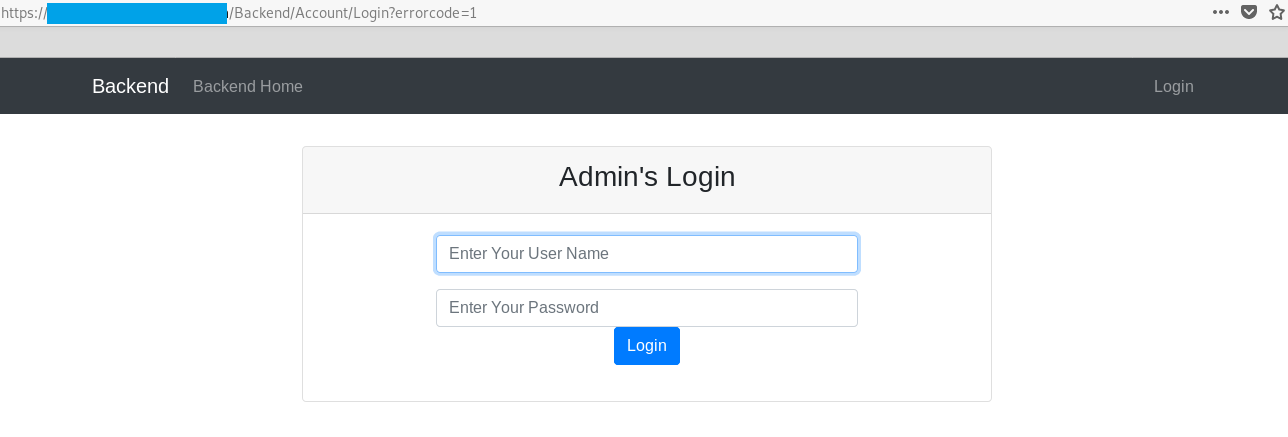This screenshot has width=1288, height=437.
Task: Save page with the Pocket icon
Action: [1249, 12]
